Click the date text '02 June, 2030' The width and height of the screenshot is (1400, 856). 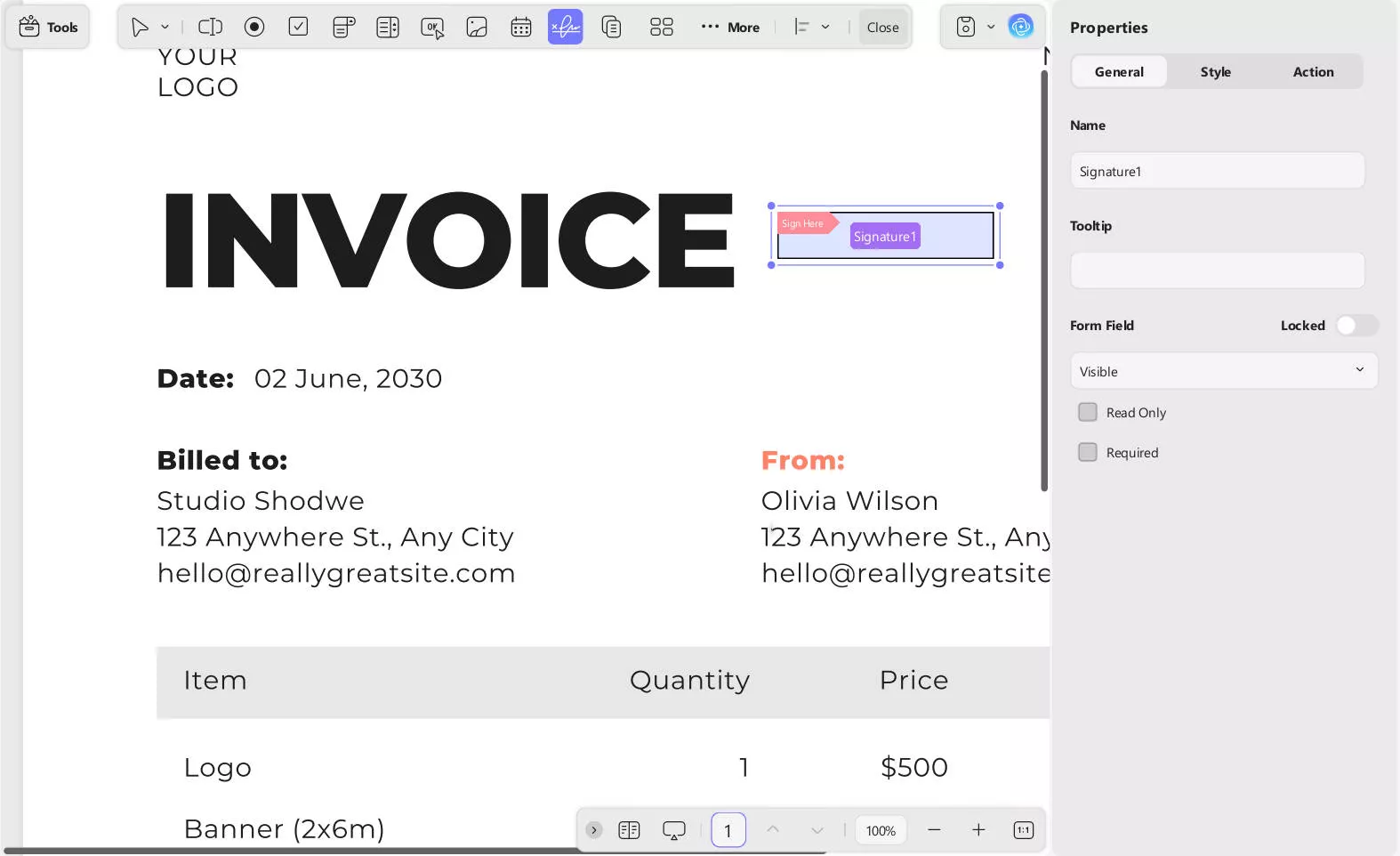click(x=348, y=379)
